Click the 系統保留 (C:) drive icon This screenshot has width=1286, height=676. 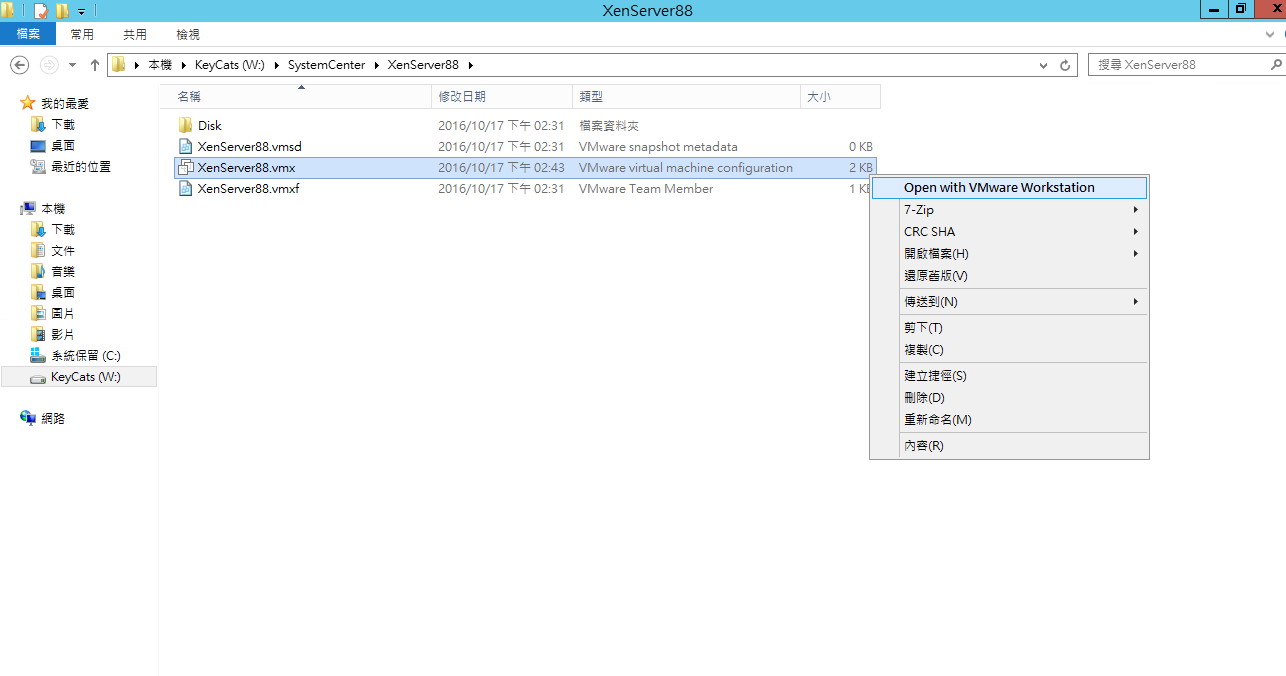pyautogui.click(x=38, y=355)
